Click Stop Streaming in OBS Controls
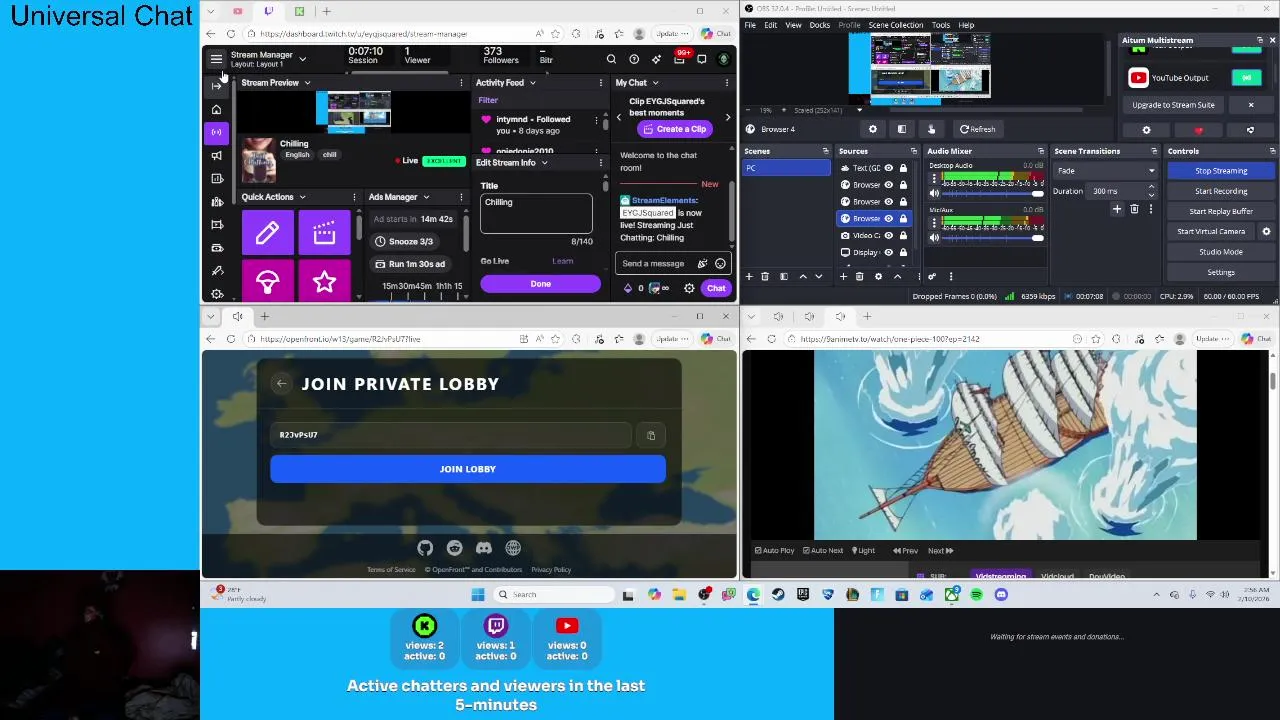The width and height of the screenshot is (1280, 720). point(1221,171)
